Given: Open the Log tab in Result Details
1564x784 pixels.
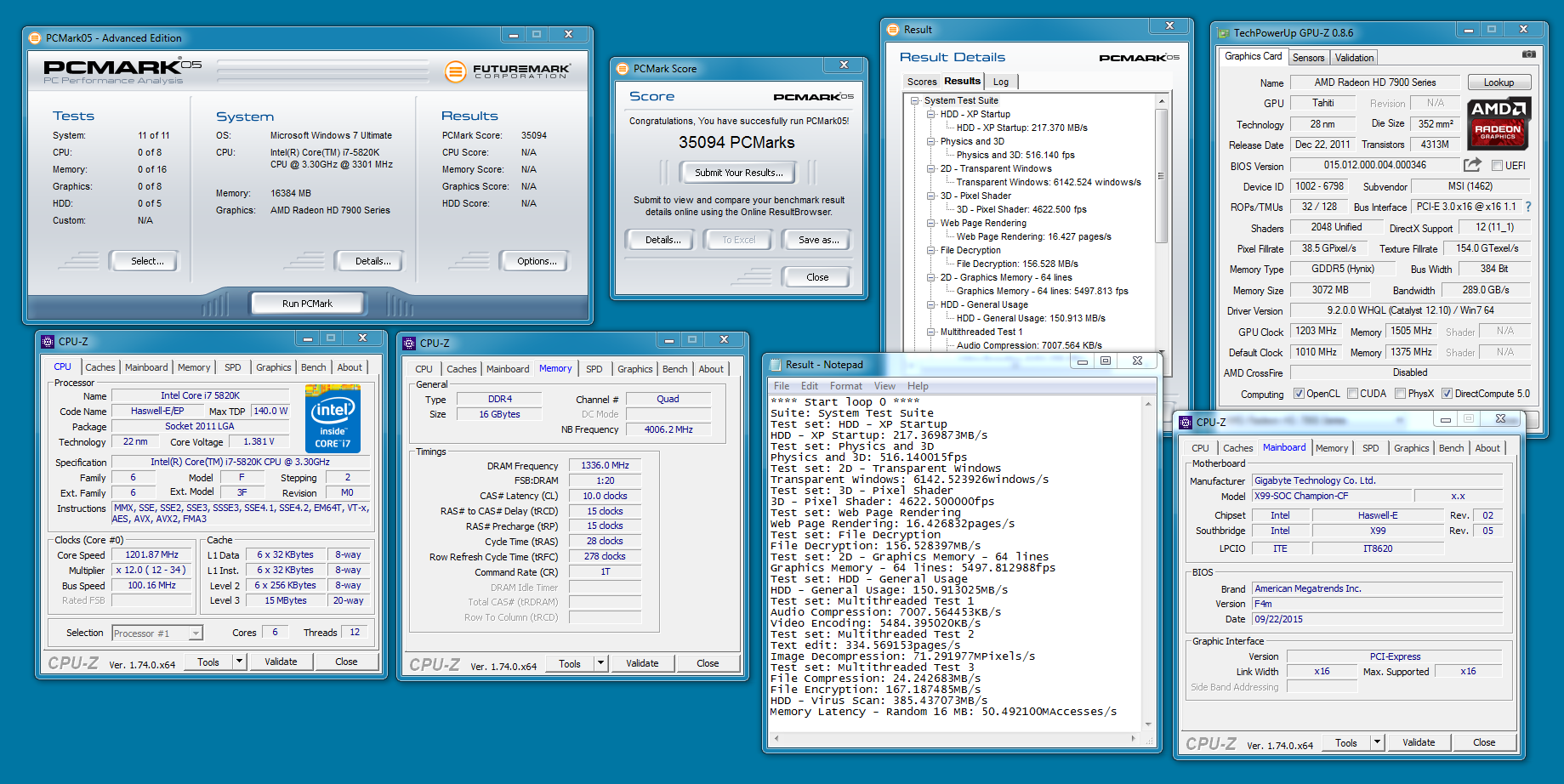Looking at the screenshot, I should pyautogui.click(x=1001, y=82).
